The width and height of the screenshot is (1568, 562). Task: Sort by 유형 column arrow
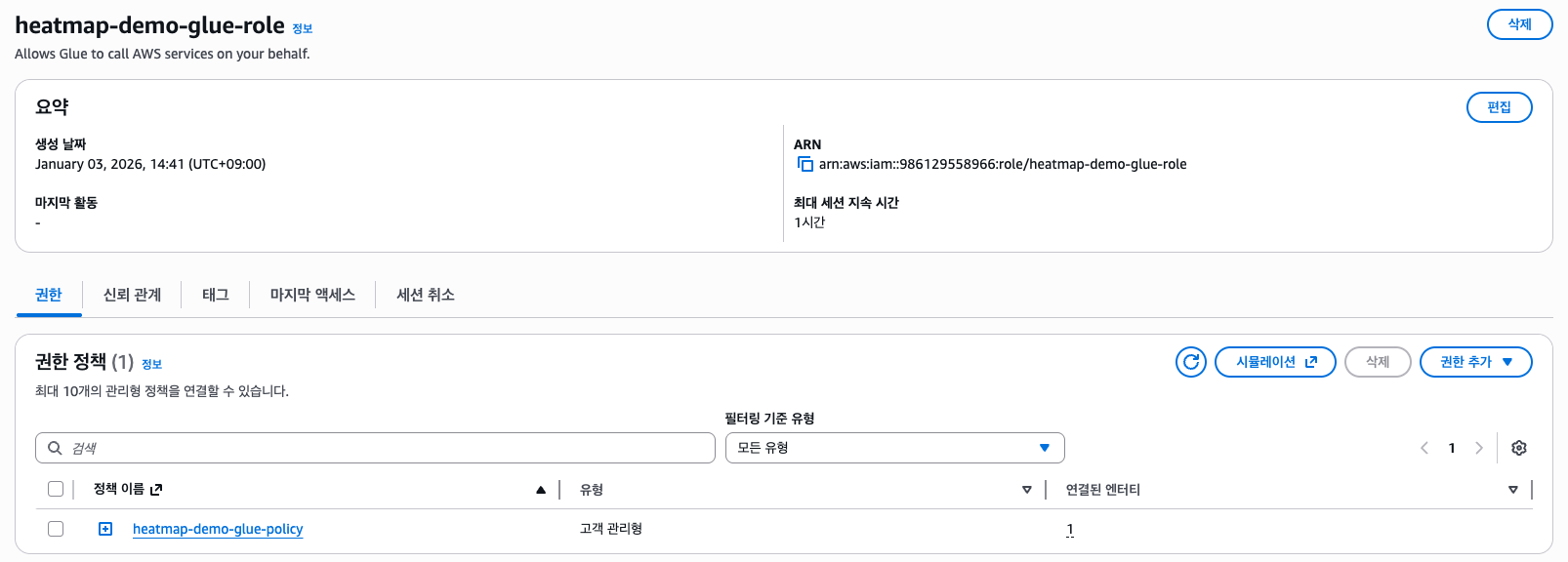pos(1027,490)
